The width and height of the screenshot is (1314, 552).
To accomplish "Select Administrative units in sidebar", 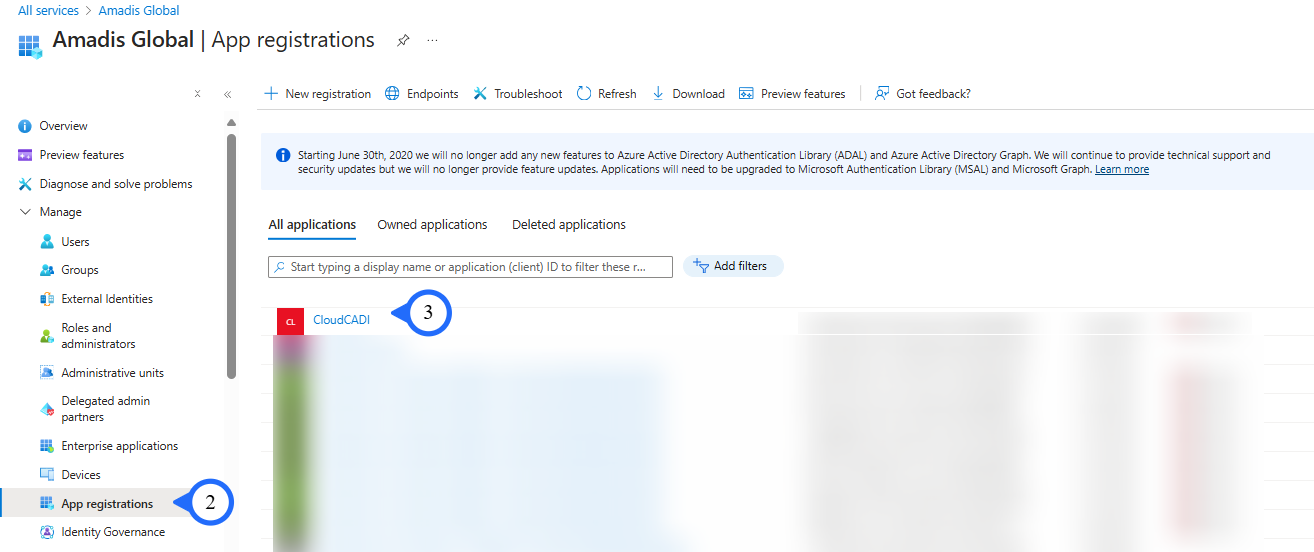I will click(112, 373).
